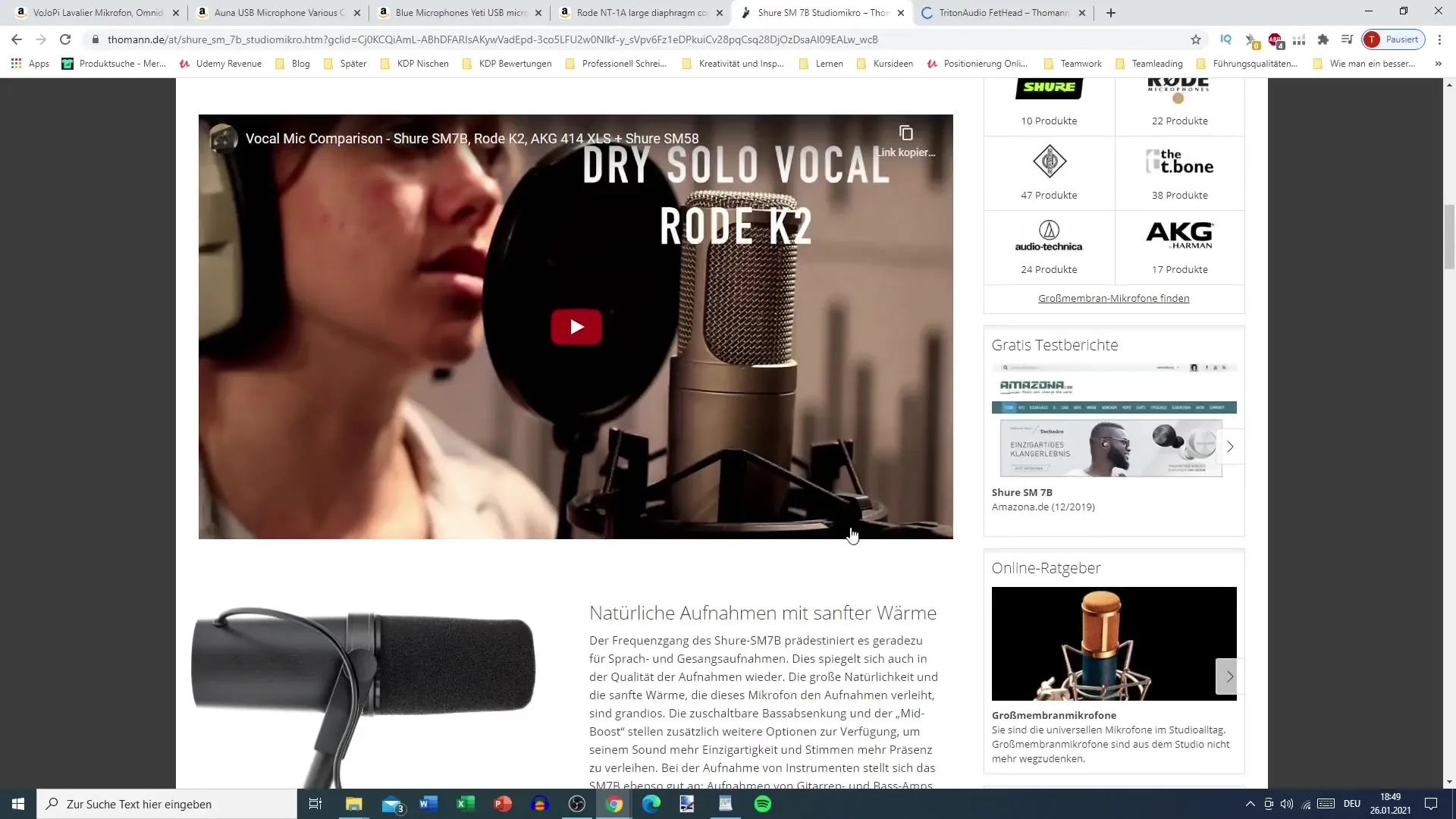This screenshot has height=819, width=1456.
Task: Open the Chrome three-dot menu
Action: pos(1439,39)
